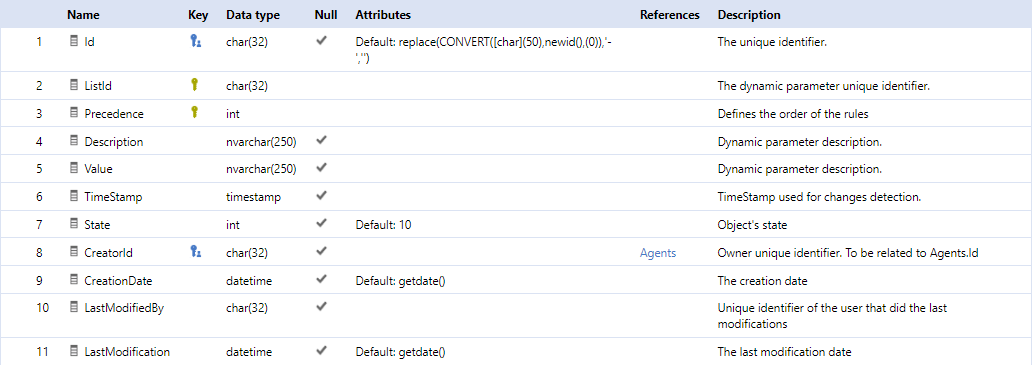Click the Description column header

tap(749, 14)
